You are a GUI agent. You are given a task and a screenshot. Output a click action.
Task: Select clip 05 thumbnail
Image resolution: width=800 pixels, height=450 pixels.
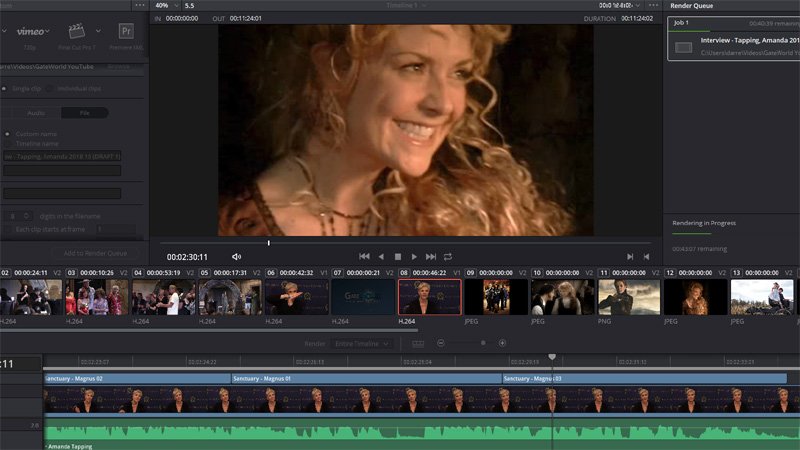pyautogui.click(x=230, y=296)
